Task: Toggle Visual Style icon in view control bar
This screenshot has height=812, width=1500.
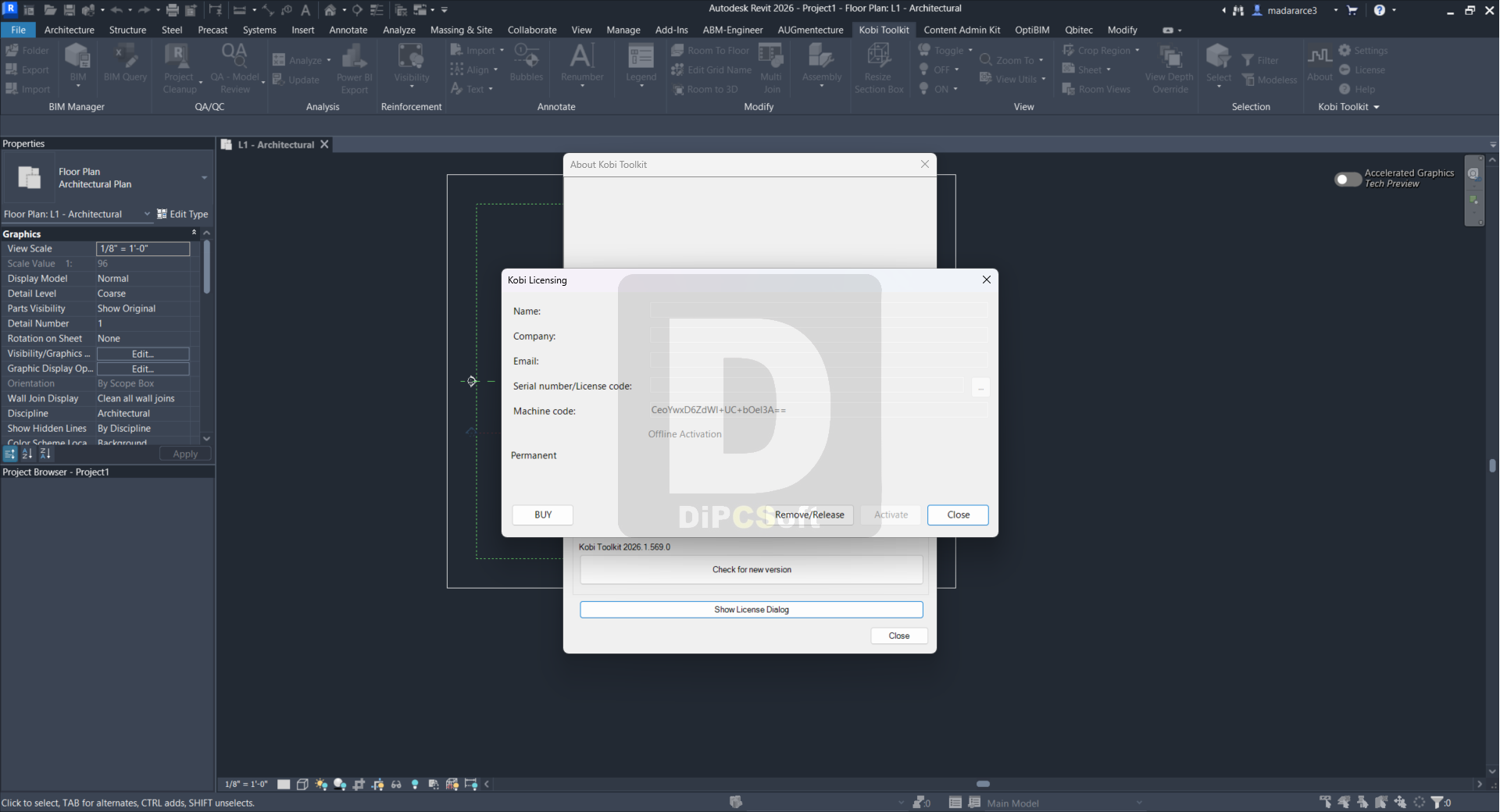Action: 302,784
